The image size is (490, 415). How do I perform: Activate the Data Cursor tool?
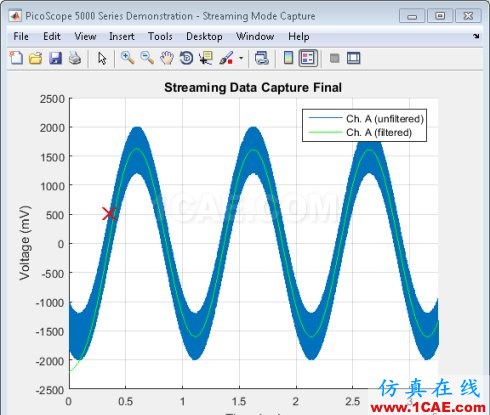pos(206,58)
